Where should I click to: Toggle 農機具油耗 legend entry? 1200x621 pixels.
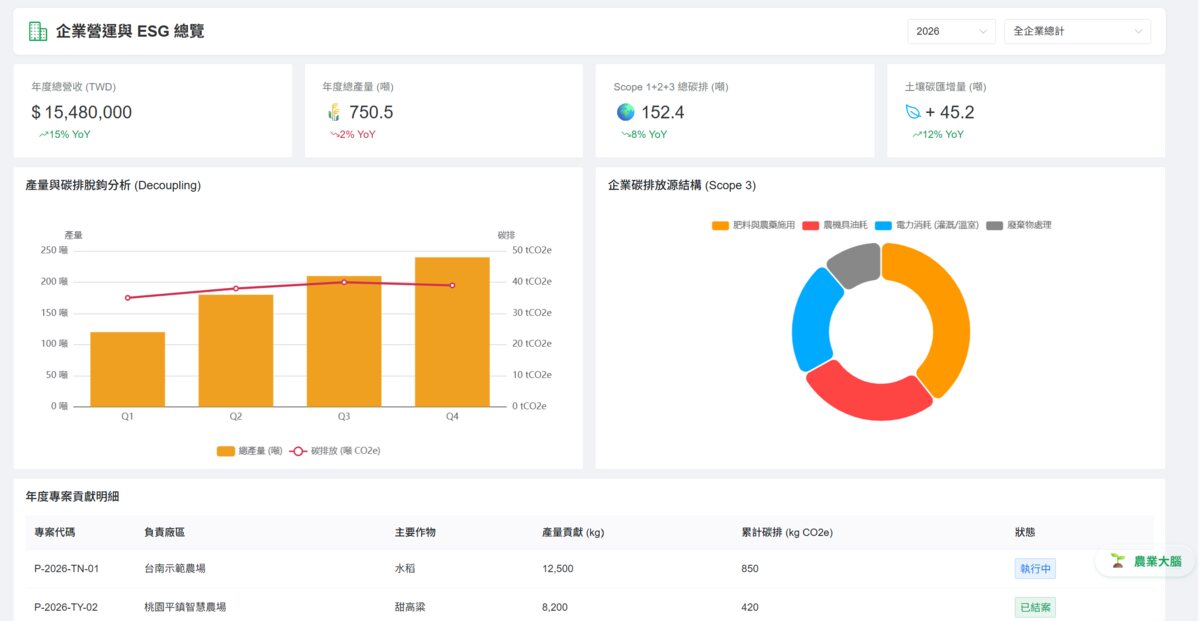coord(835,225)
